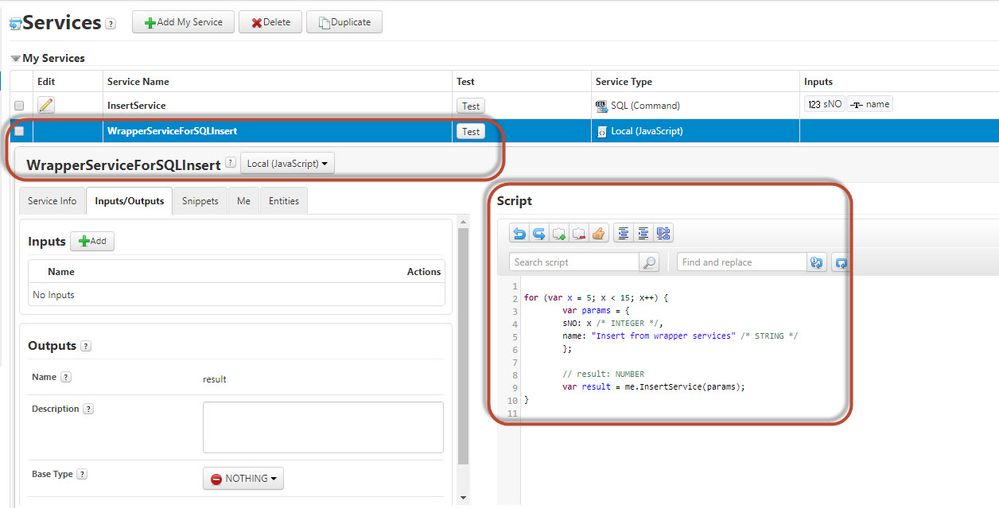Image resolution: width=999 pixels, height=508 pixels.
Task: Click the remove comment icon in Script toolbar
Action: click(579, 234)
